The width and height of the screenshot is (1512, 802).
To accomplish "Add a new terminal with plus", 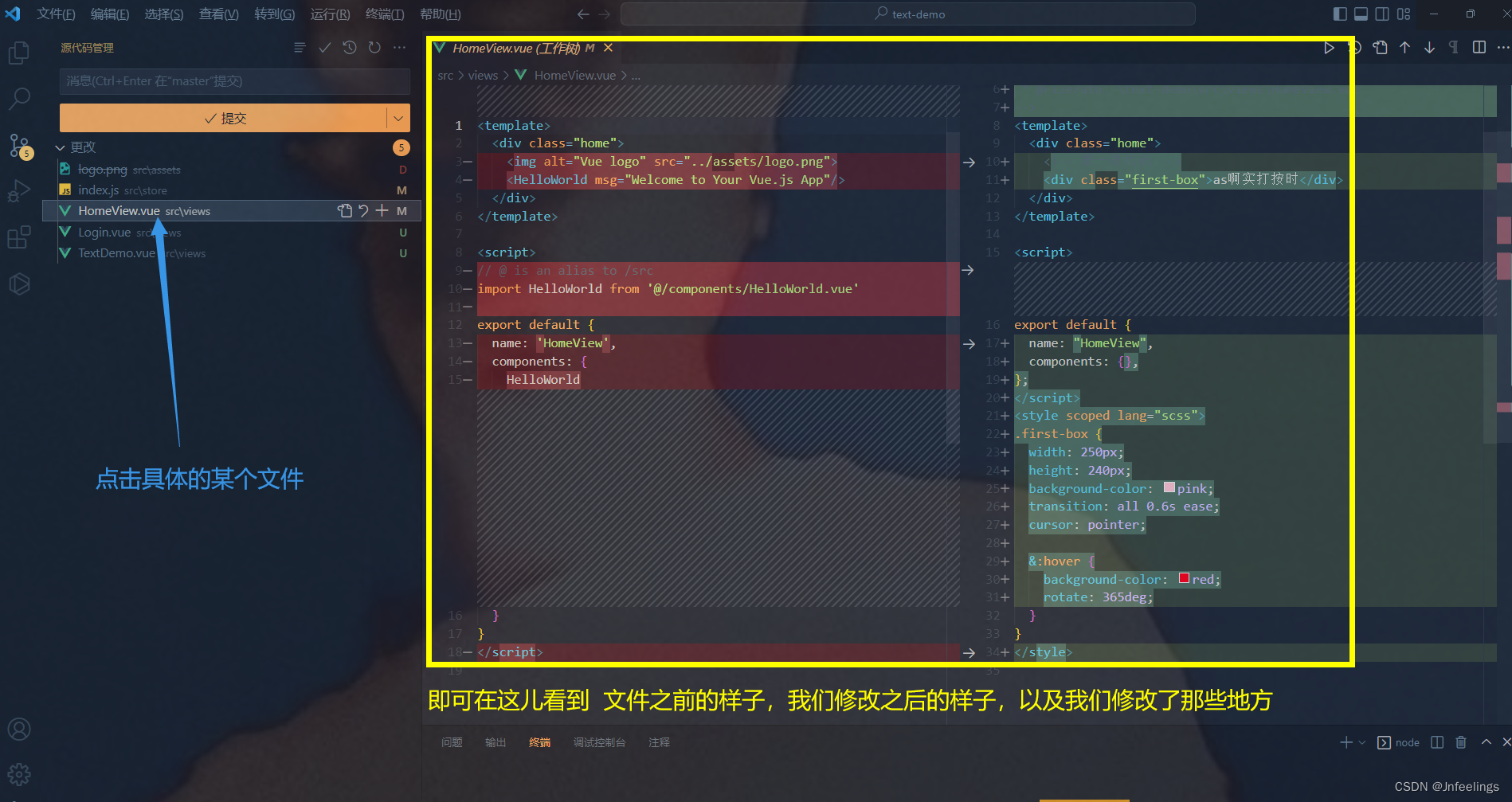I will tap(1346, 742).
